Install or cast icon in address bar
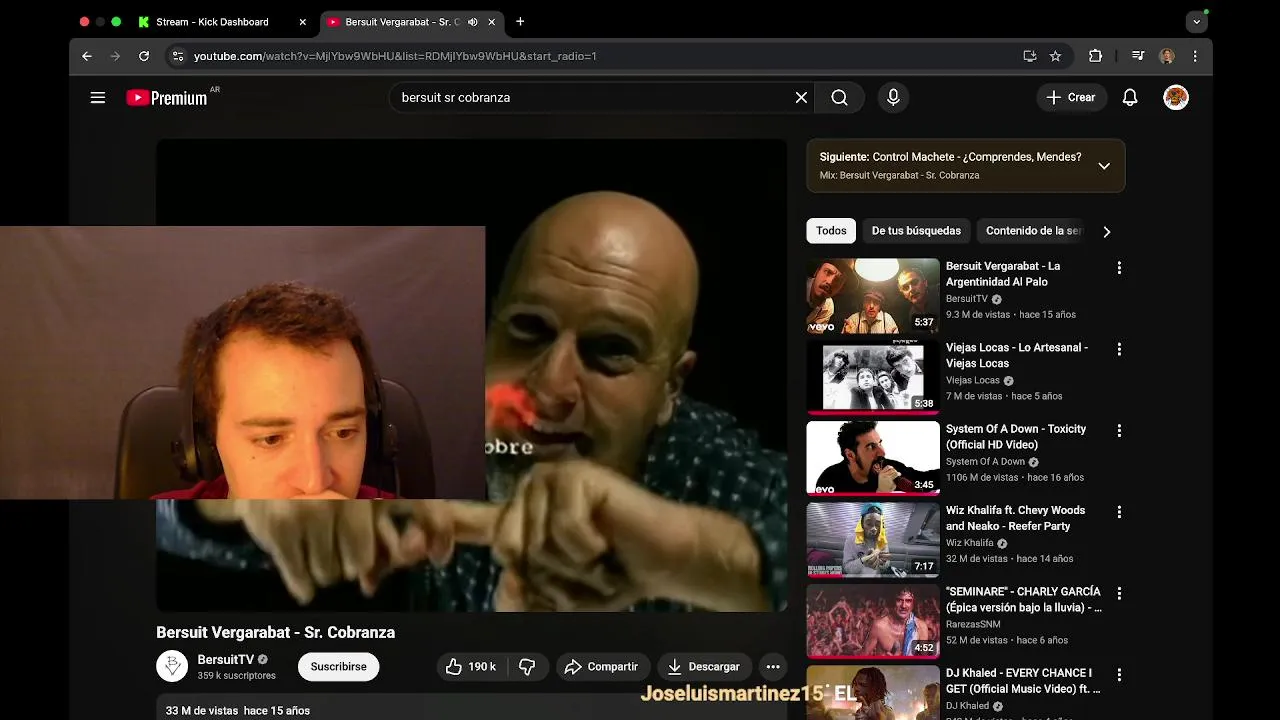1280x720 pixels. click(x=1030, y=56)
